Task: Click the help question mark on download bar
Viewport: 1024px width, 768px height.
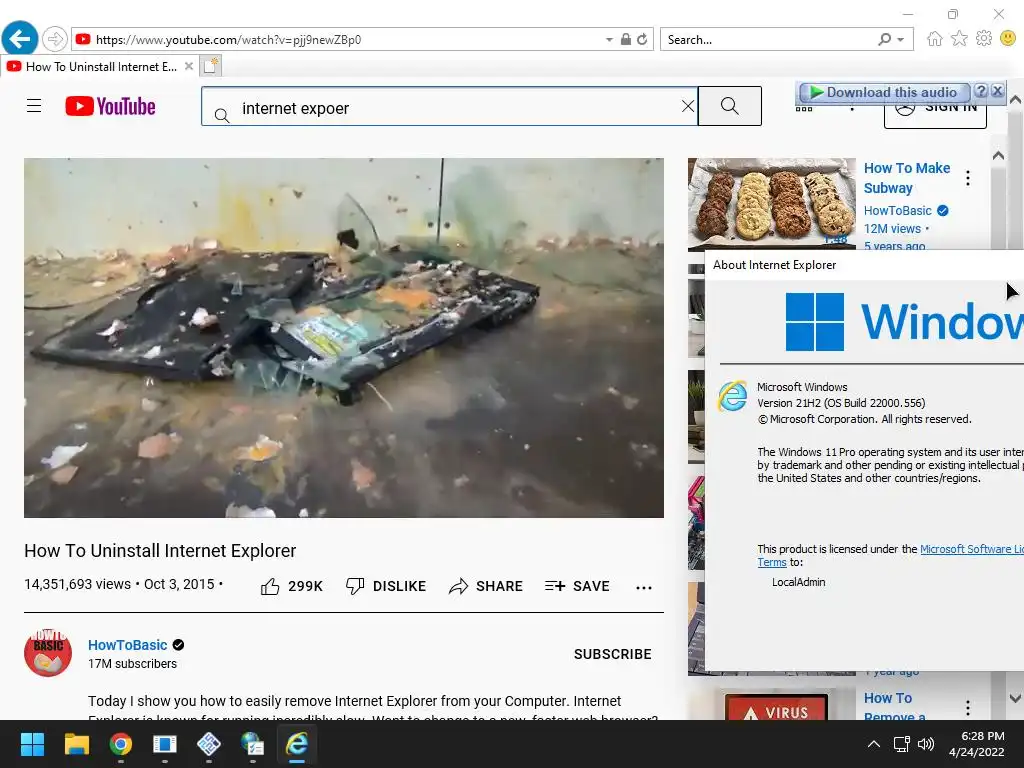Action: click(981, 91)
